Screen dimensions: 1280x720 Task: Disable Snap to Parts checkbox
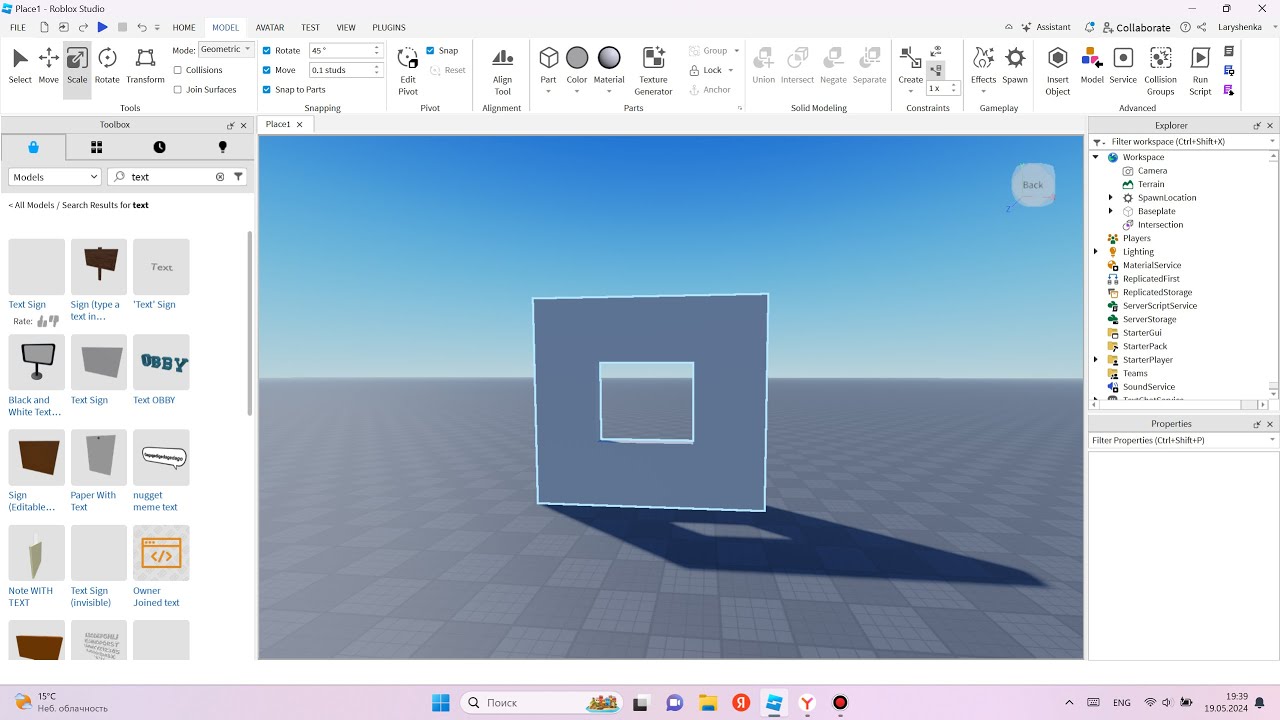(x=266, y=89)
